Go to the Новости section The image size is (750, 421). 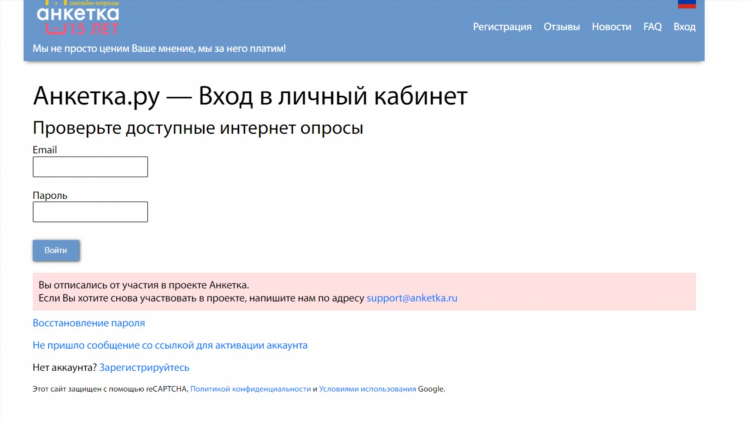(x=611, y=27)
